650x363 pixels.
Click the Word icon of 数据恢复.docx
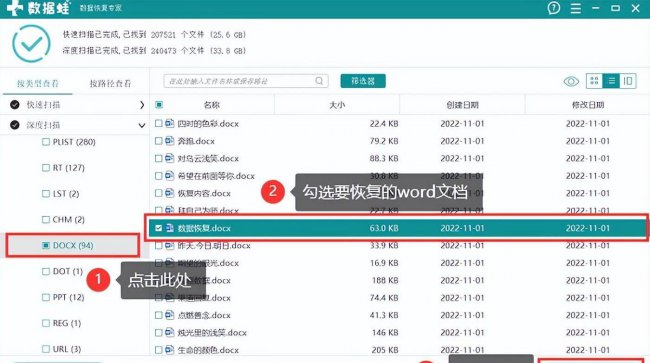(x=169, y=227)
